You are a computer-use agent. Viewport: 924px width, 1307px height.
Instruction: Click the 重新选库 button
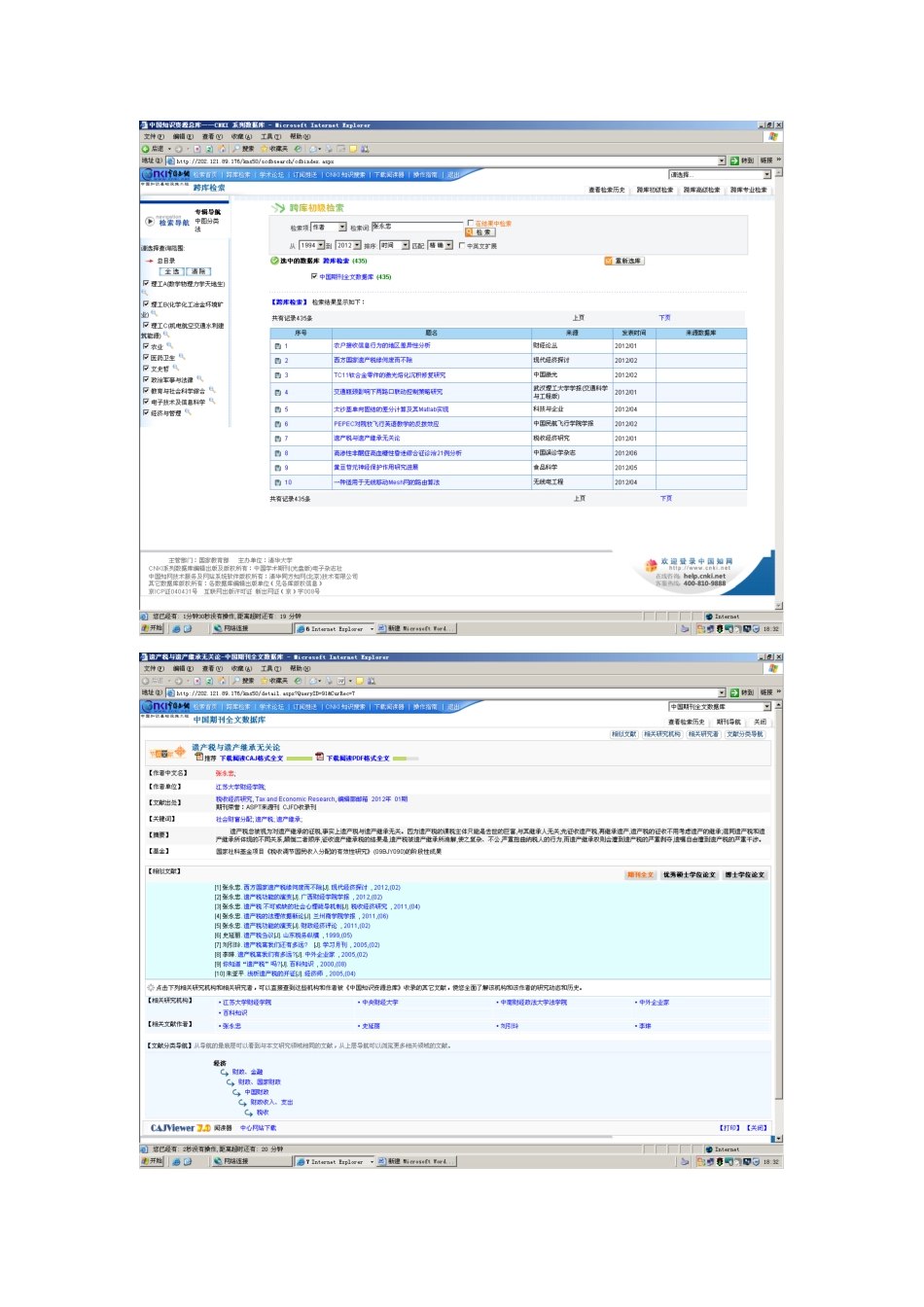click(x=624, y=261)
